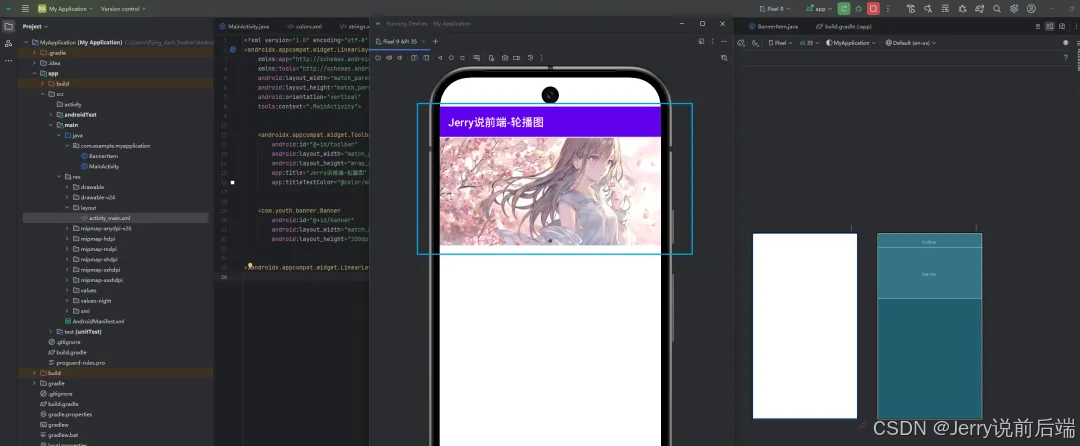Click the banner block in blueprint preview

pos(930,273)
